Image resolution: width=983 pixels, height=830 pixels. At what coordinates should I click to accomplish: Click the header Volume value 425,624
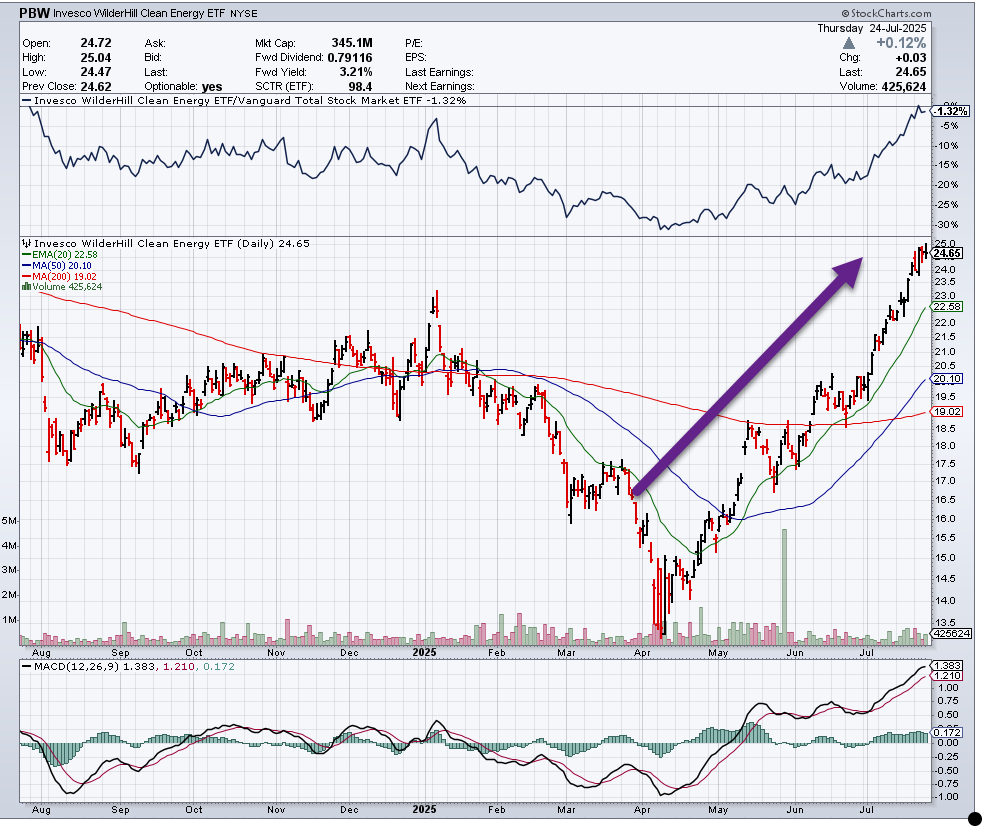[903, 87]
